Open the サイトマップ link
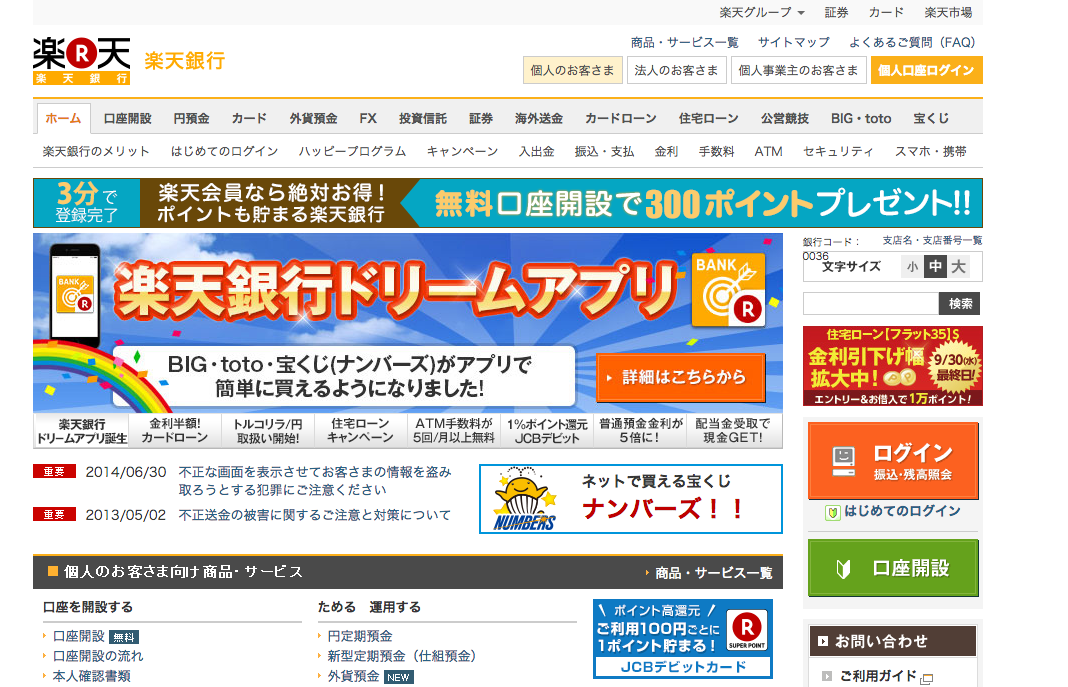The height and width of the screenshot is (687, 1068). pyautogui.click(x=794, y=42)
